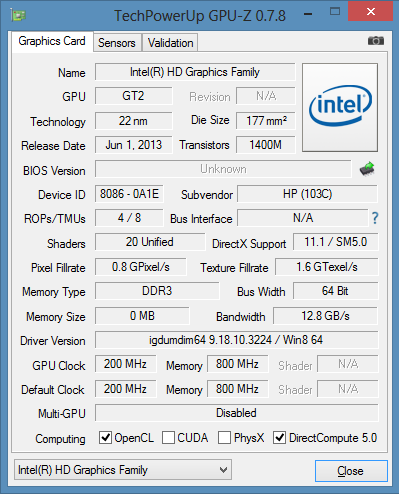The image size is (399, 494).
Task: Click the Multi-GPU Disabled field
Action: click(237, 413)
